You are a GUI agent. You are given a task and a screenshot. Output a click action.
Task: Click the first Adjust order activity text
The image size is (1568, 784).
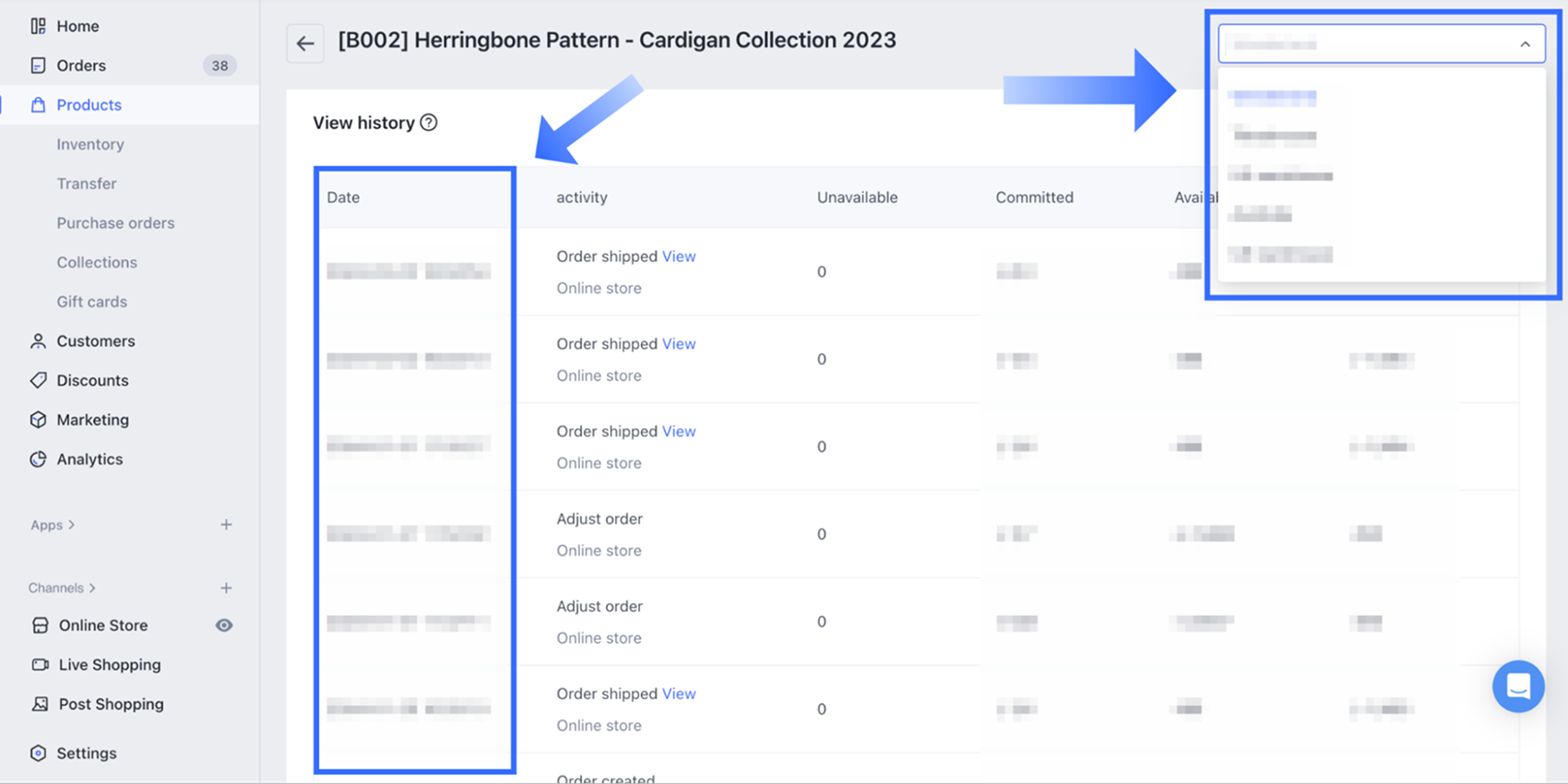point(600,519)
